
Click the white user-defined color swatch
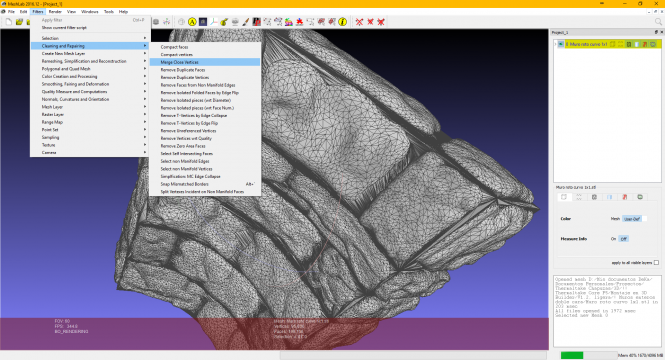click(x=645, y=219)
